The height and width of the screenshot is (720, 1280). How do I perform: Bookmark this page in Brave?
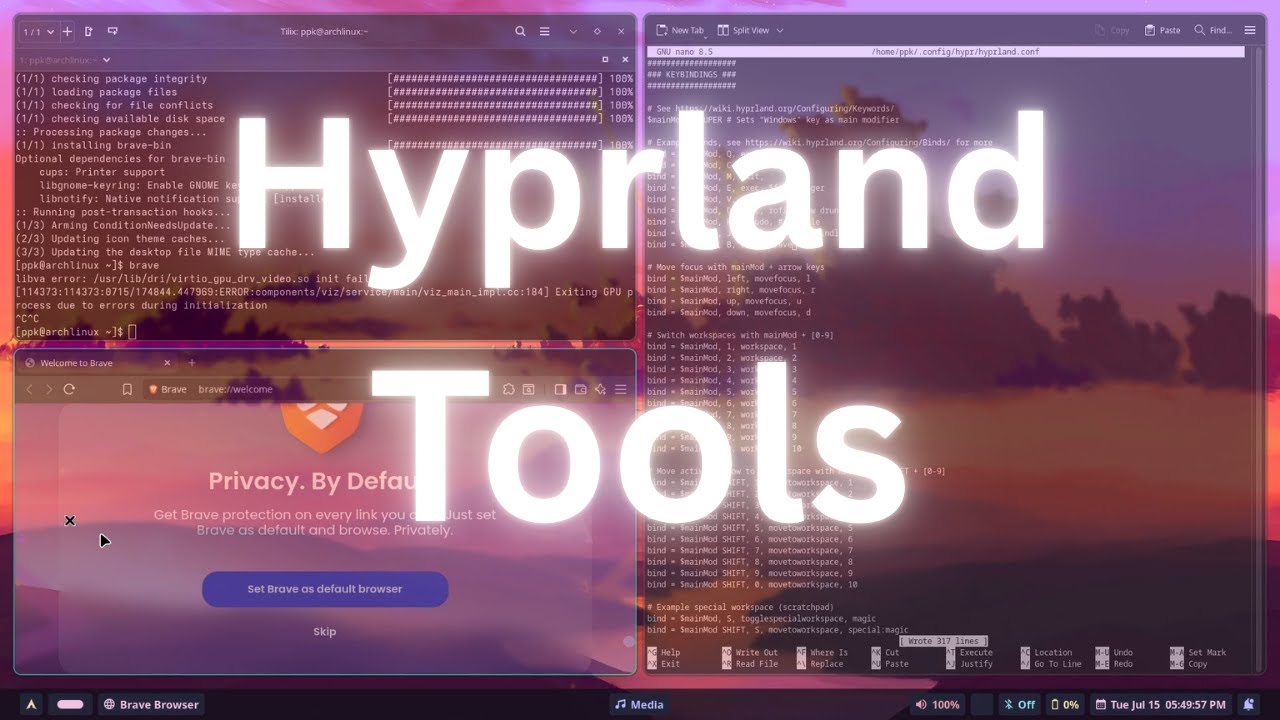[x=127, y=389]
